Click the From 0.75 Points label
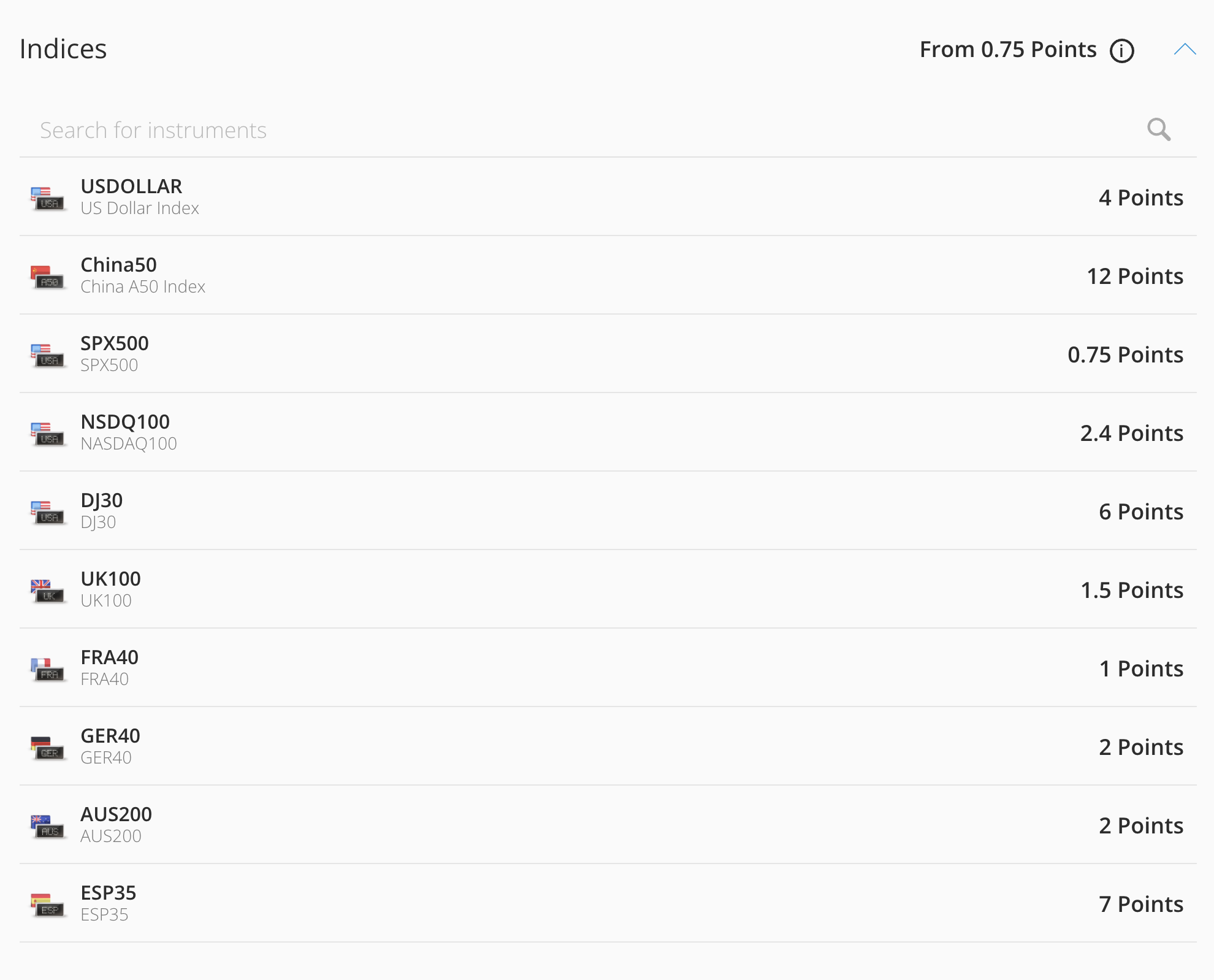 pos(1008,50)
